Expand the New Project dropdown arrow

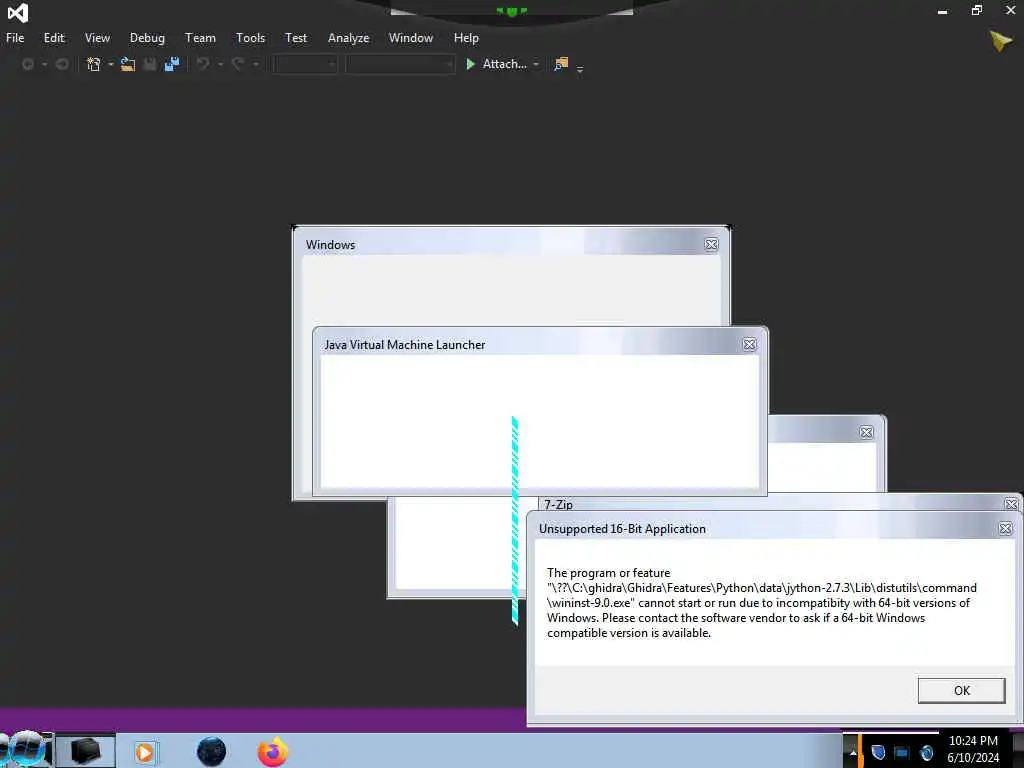point(110,64)
